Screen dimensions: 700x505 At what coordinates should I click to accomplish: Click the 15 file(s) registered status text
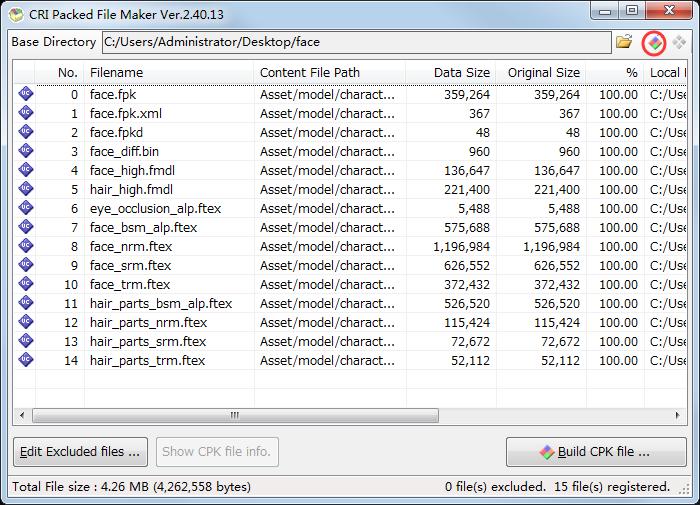pyautogui.click(x=612, y=487)
